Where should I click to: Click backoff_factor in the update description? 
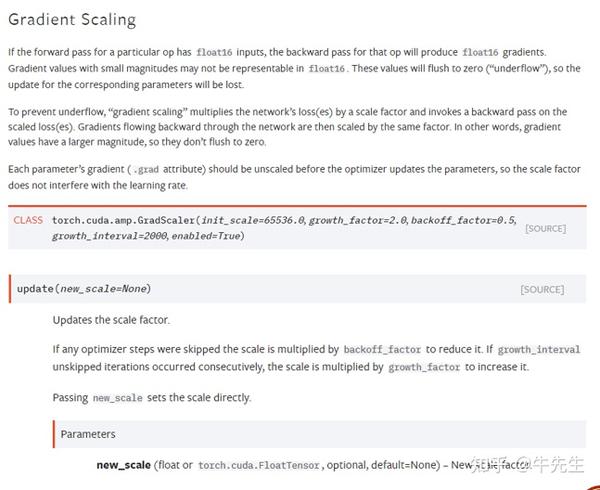coord(383,350)
